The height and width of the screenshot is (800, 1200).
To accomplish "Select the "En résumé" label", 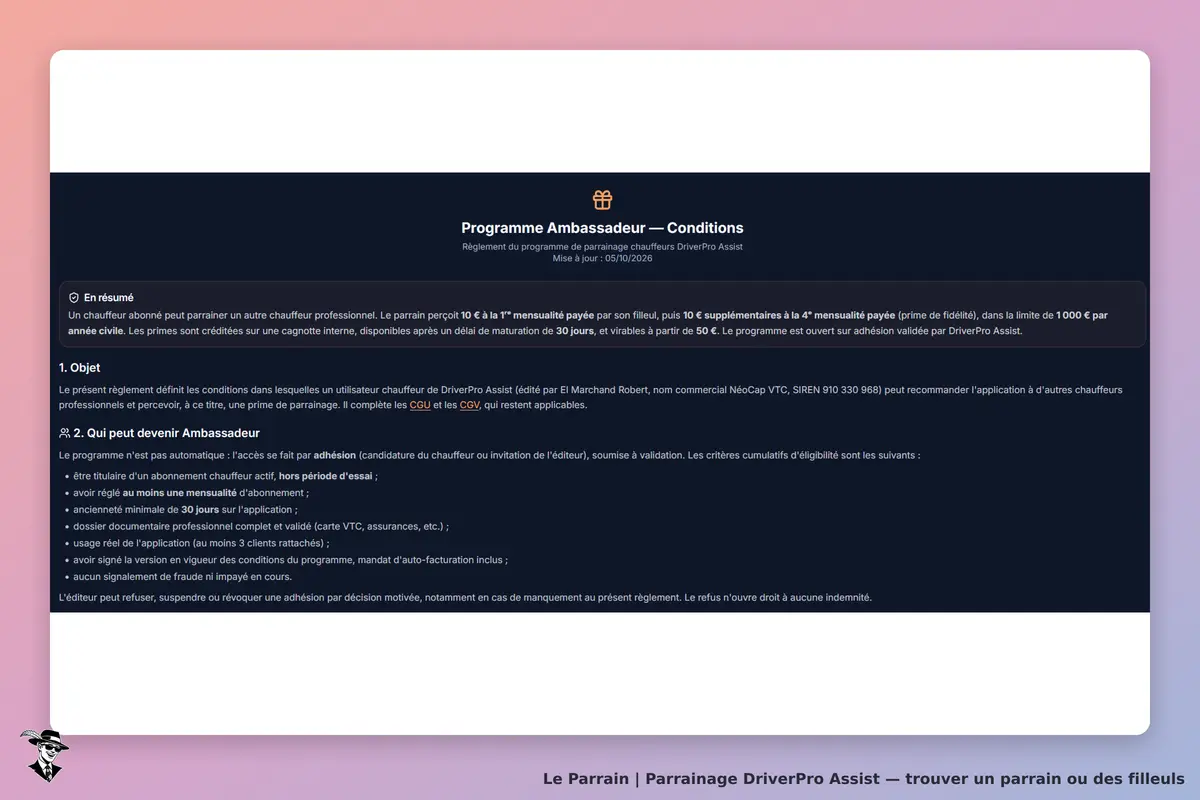I will pos(109,297).
